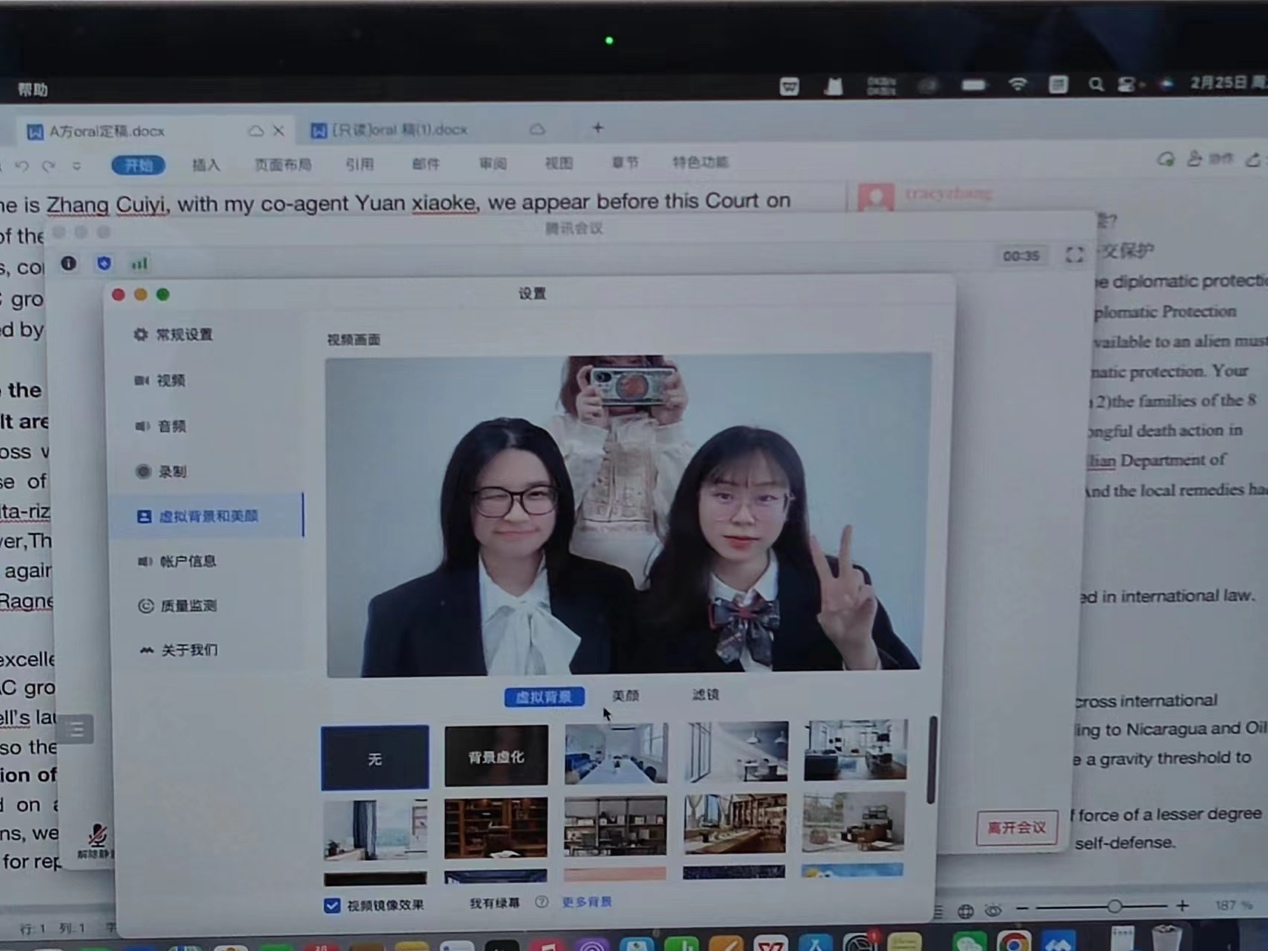Viewport: 1268px width, 951px height.
Task: Open the 更多背景 link
Action: 586,902
